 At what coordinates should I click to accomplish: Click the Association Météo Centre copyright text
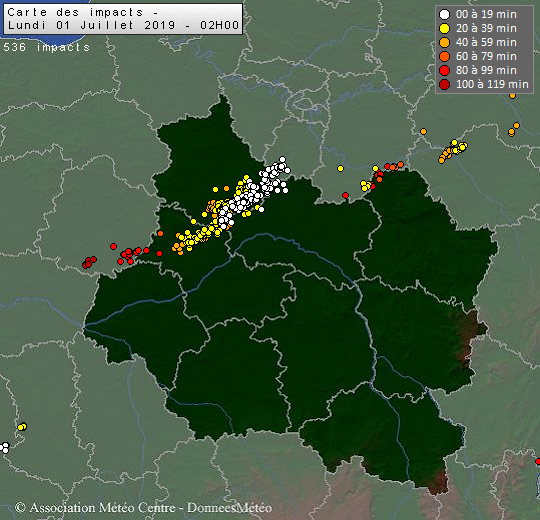click(144, 507)
